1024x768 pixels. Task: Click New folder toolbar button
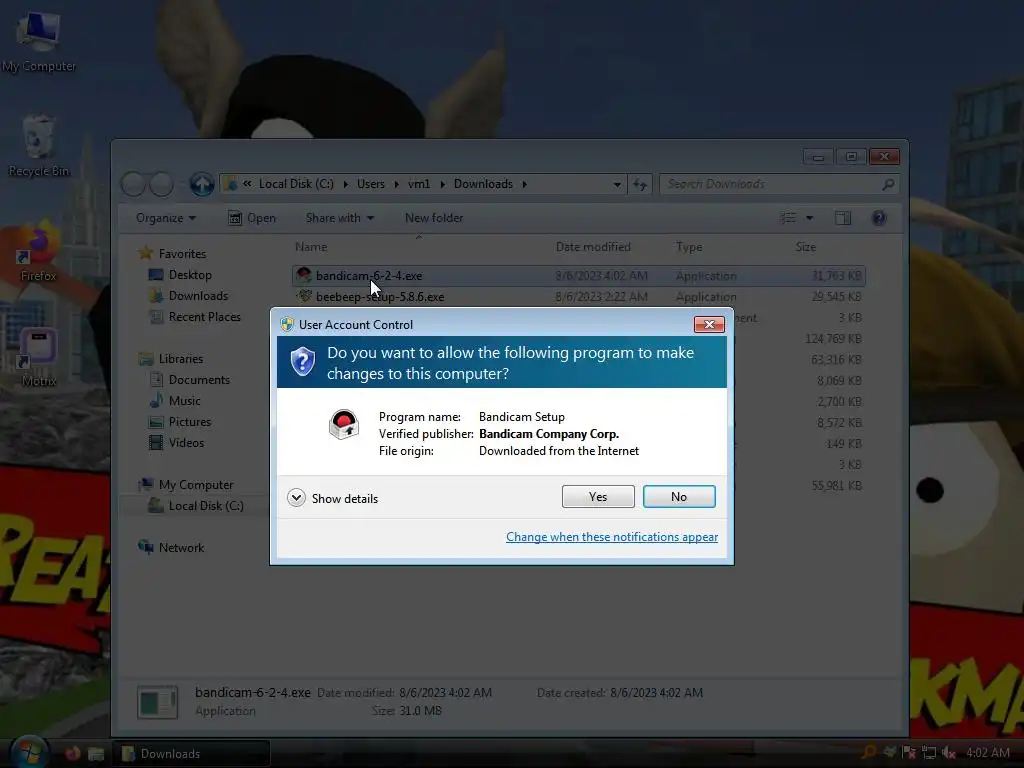click(x=434, y=218)
